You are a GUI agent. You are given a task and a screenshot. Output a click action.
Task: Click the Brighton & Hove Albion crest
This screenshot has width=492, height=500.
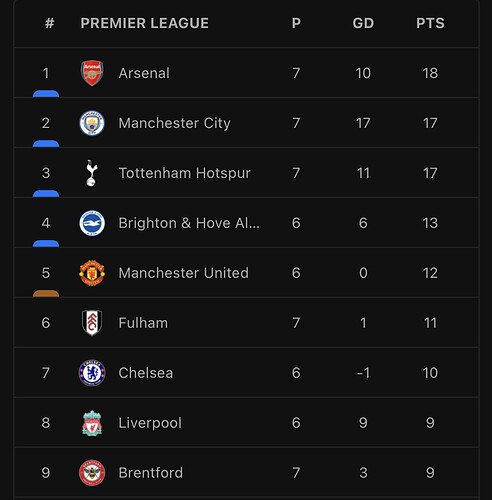pos(92,223)
